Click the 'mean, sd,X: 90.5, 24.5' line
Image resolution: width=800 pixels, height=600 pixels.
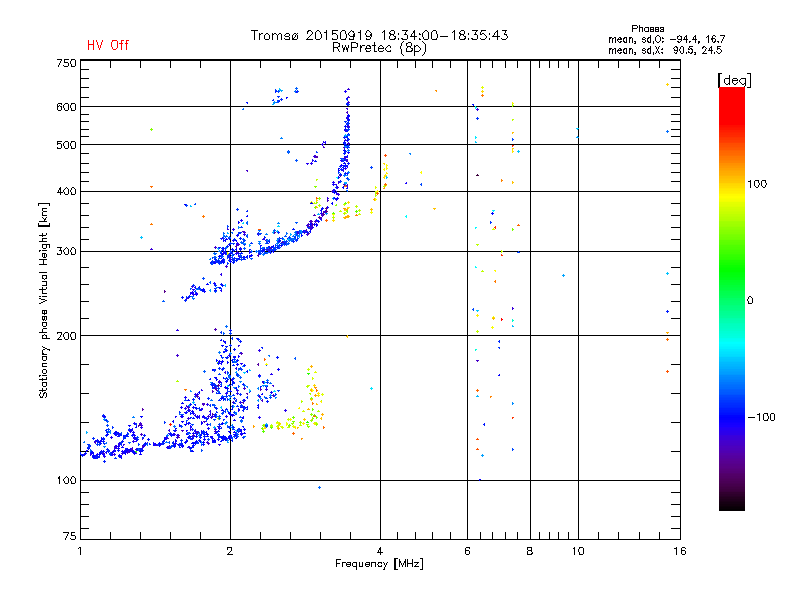(665, 50)
